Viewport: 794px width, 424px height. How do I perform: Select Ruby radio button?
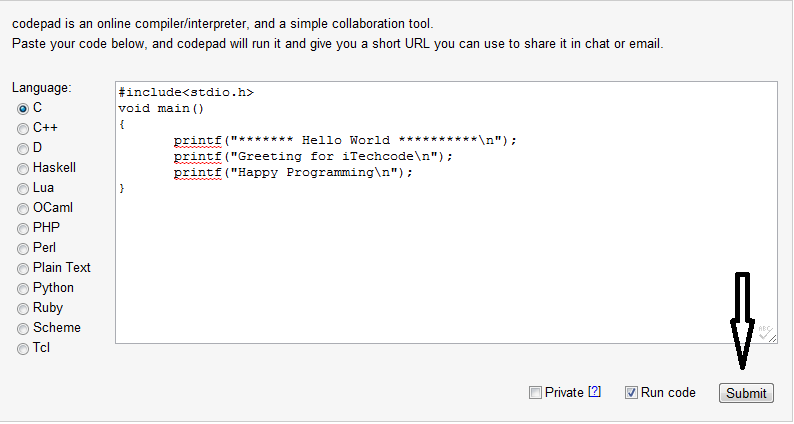(x=23, y=309)
